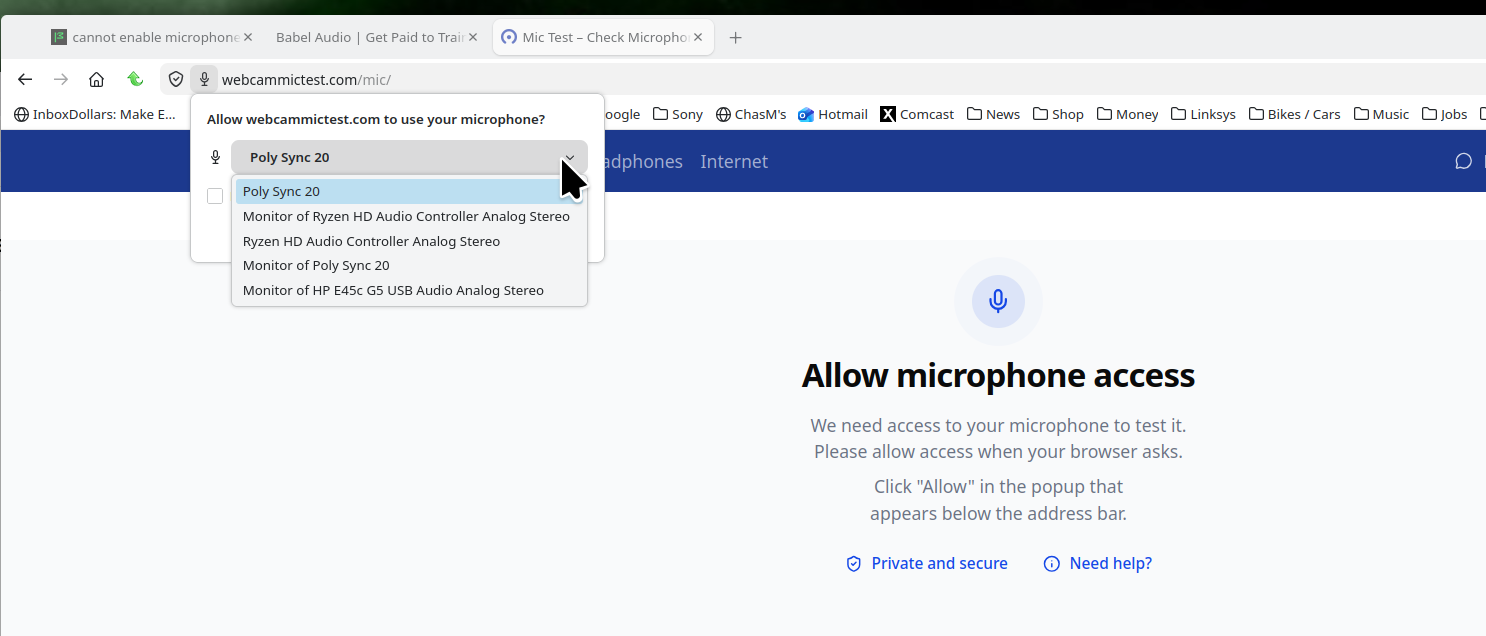Close the Mic Test tab

tap(698, 37)
